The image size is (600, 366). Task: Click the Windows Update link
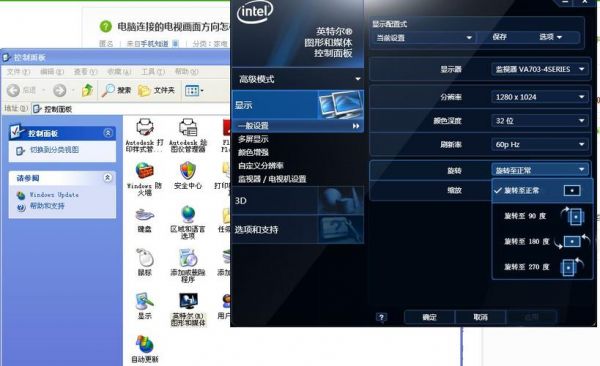[x=54, y=195]
